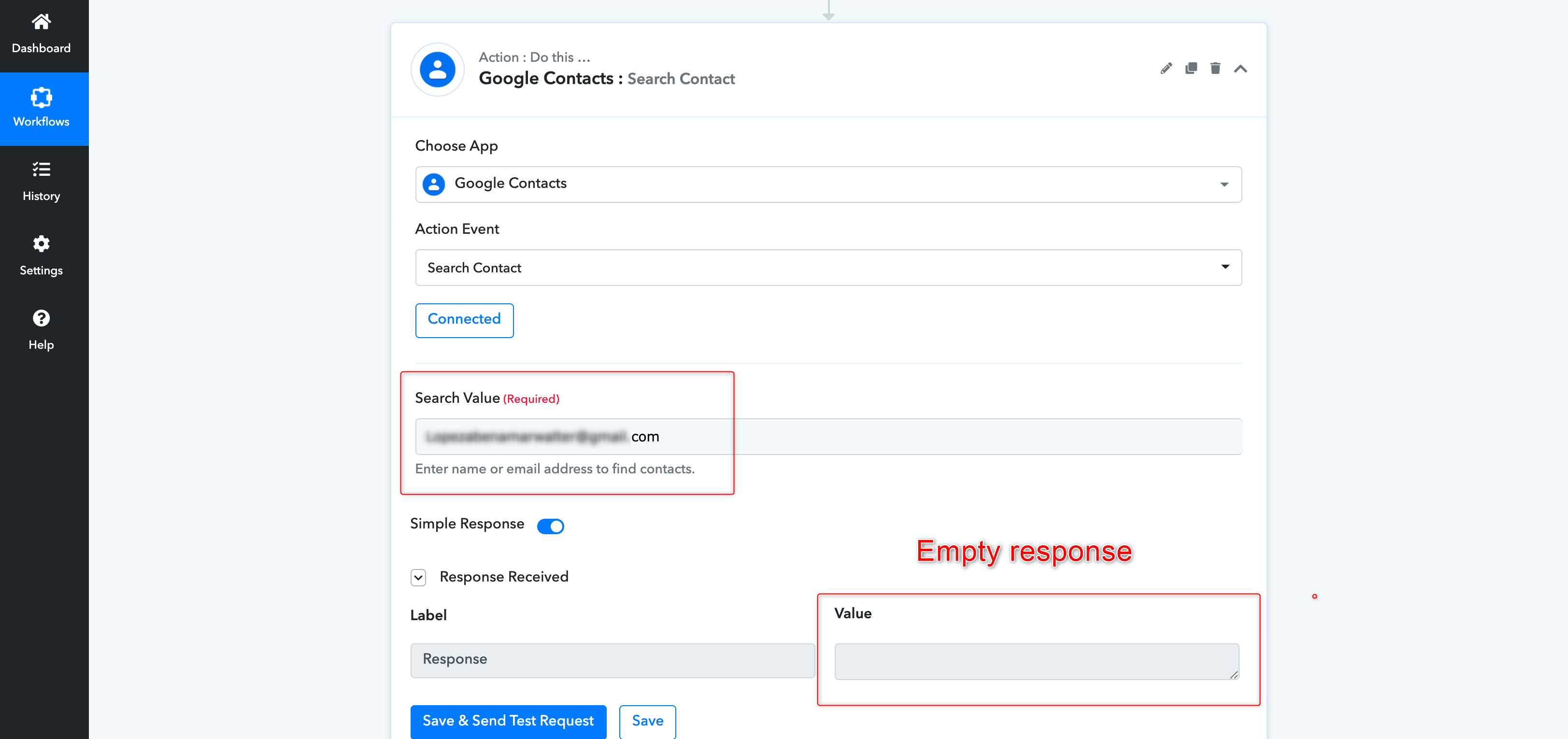Delete the action using the trash icon
The width and height of the screenshot is (1568, 739).
click(1215, 68)
